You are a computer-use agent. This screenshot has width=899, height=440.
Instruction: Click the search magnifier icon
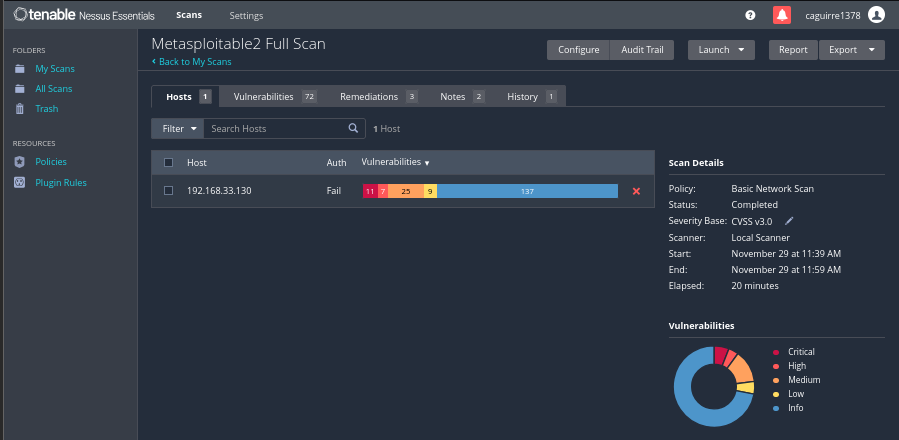[353, 129]
